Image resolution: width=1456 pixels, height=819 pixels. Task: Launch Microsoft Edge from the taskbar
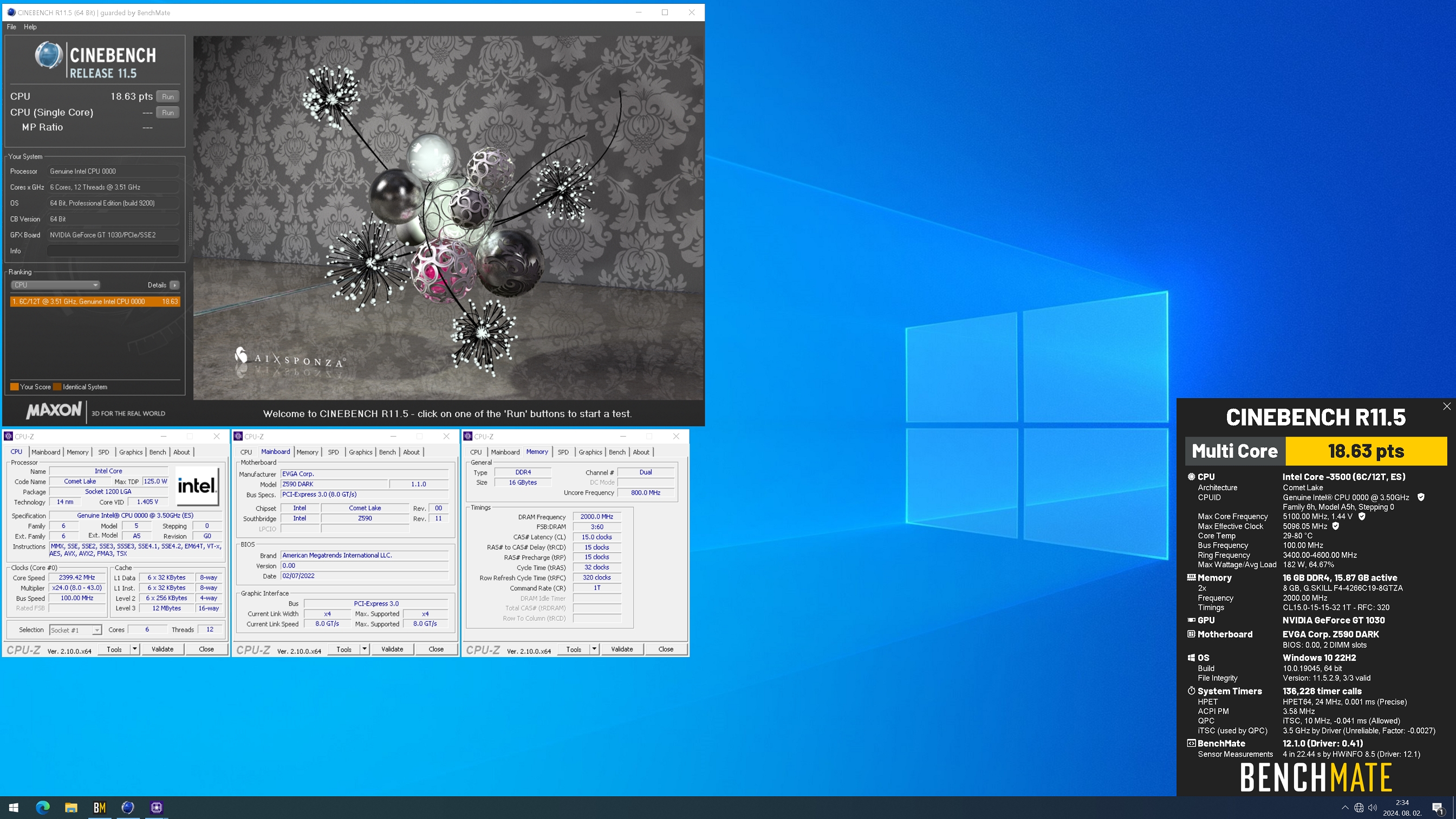coord(43,807)
